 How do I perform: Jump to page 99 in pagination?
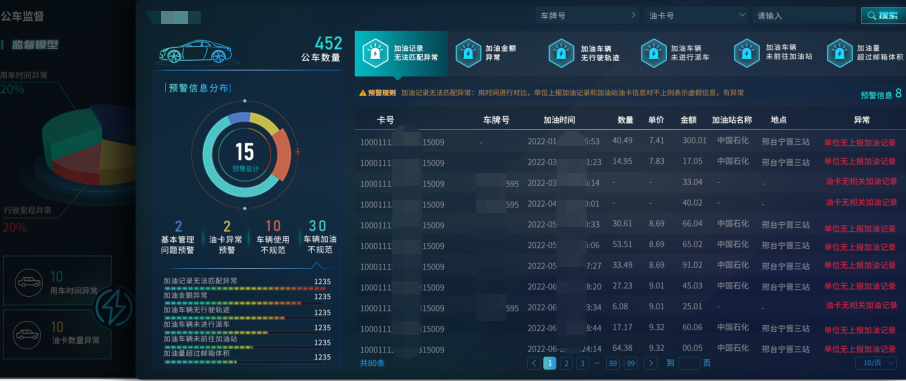(x=630, y=363)
